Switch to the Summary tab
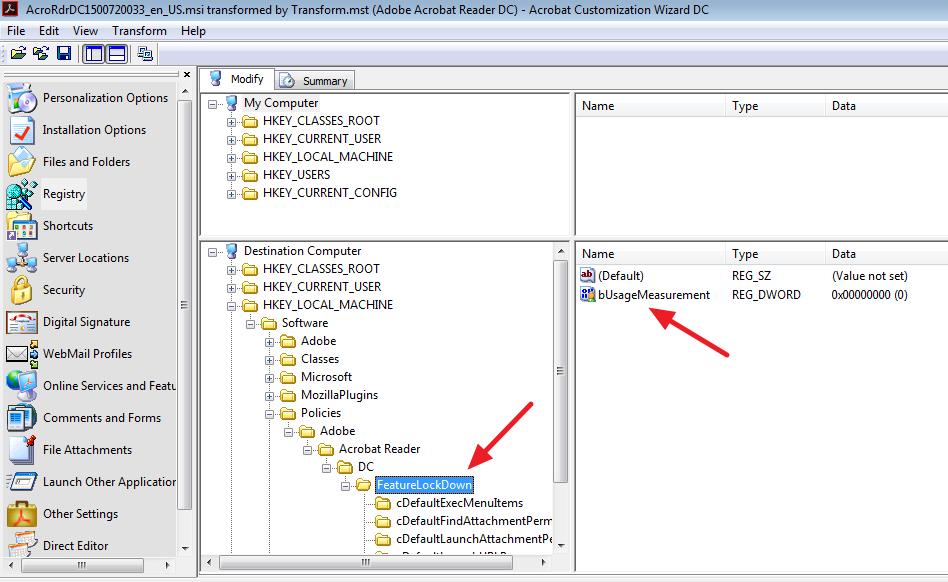 pyautogui.click(x=316, y=80)
